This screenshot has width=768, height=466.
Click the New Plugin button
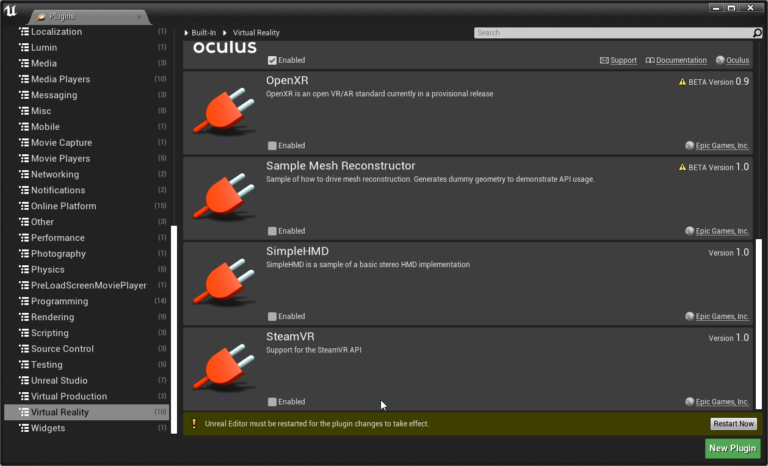click(732, 448)
